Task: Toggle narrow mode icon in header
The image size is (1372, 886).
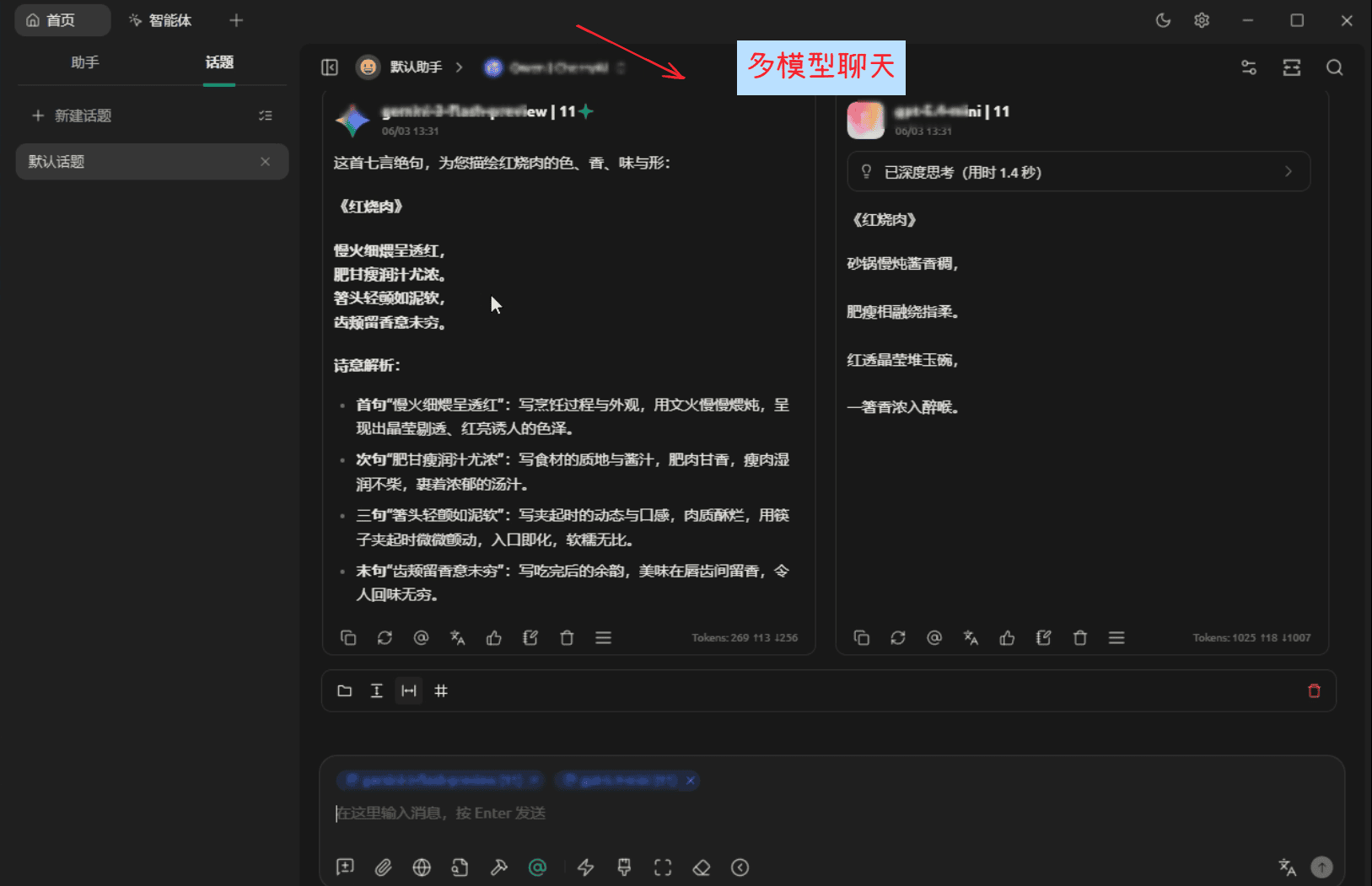Action: pyautogui.click(x=1292, y=67)
